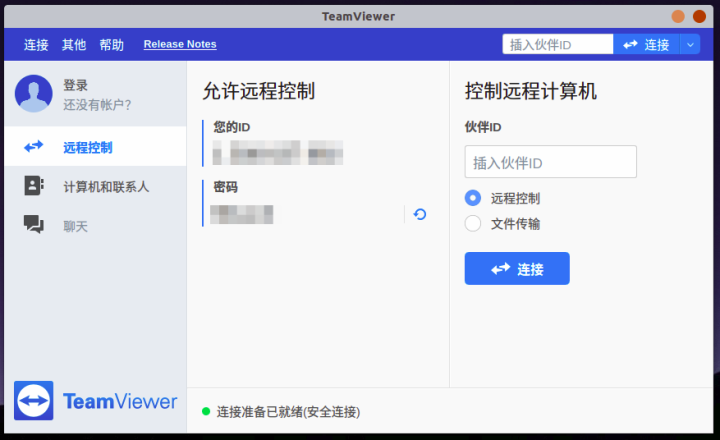Viewport: 720px width, 440px height.
Task: Click 登录 to sign in
Action: pos(75,85)
